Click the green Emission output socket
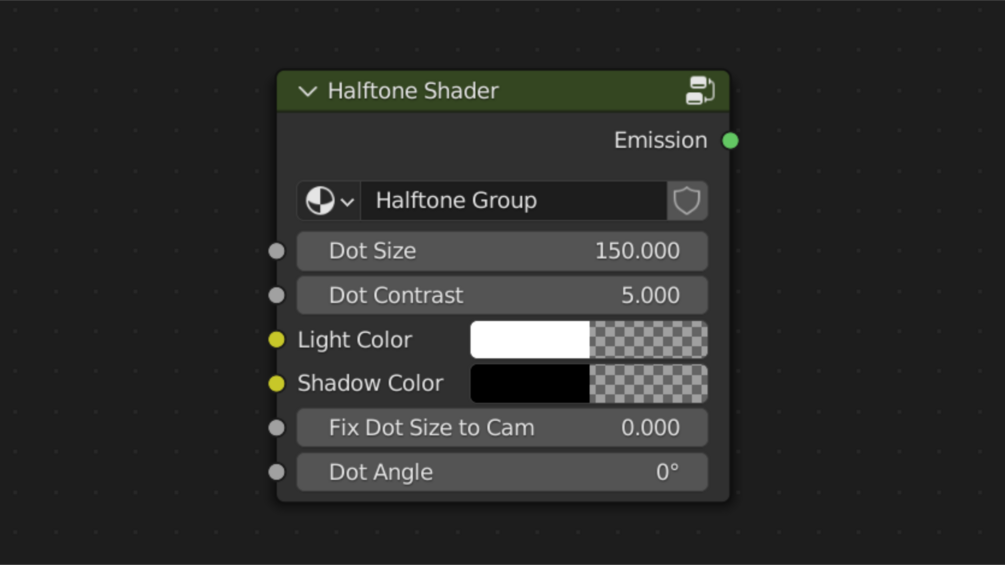The image size is (1005, 565). click(730, 141)
